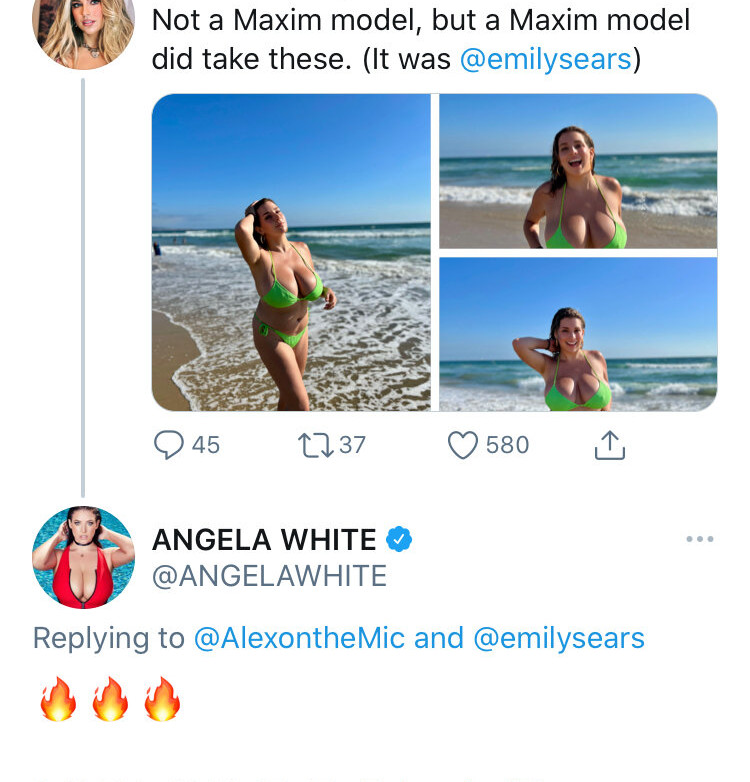Click the 580 like count
Image resolution: width=750 pixels, height=782 pixels.
pos(508,445)
